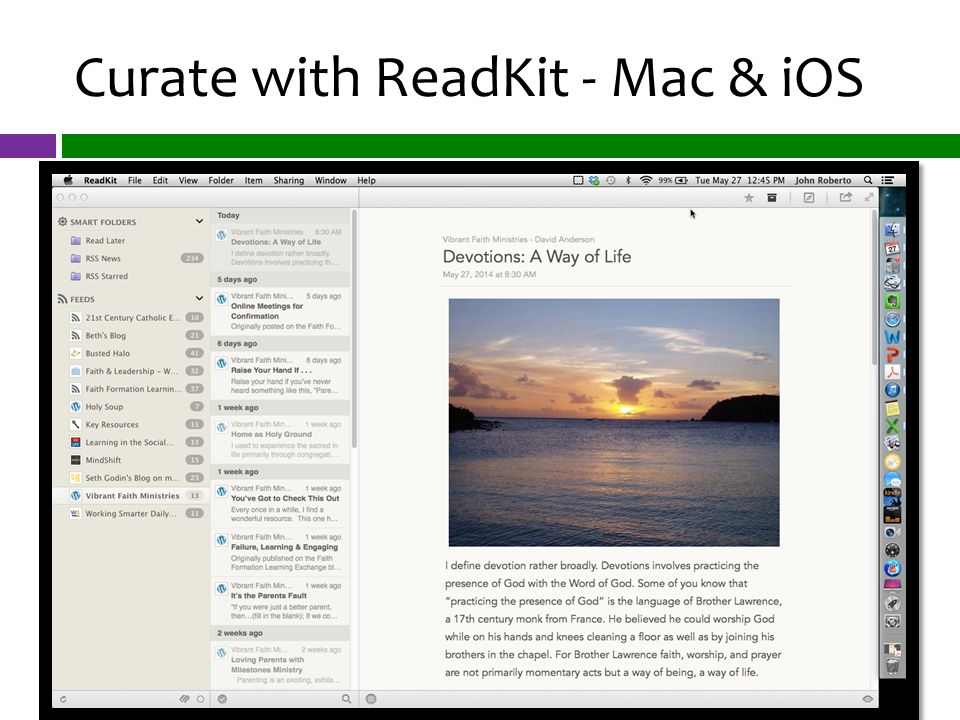The width and height of the screenshot is (960, 720).
Task: Open Time Machine menu bar icon
Action: tap(610, 180)
